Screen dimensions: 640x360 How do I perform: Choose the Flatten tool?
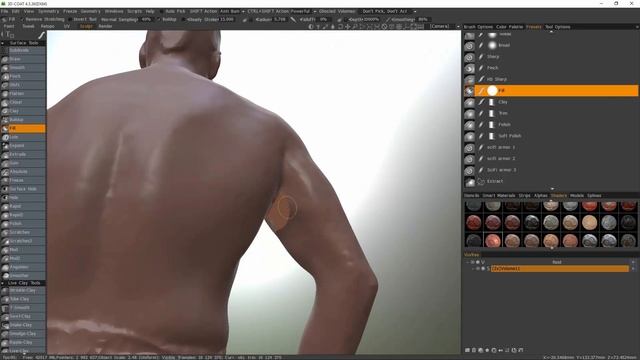pos(23,94)
